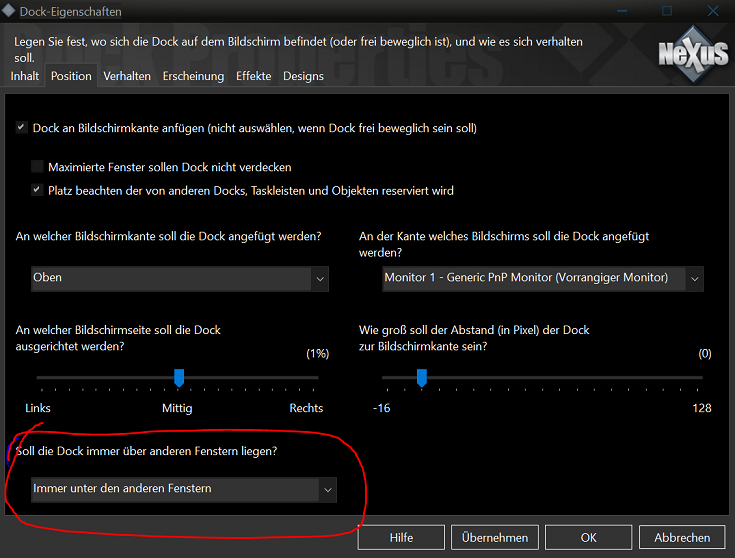This screenshot has width=735, height=558.
Task: Click the Links–Rechts alignment slider handle
Action: (x=179, y=377)
